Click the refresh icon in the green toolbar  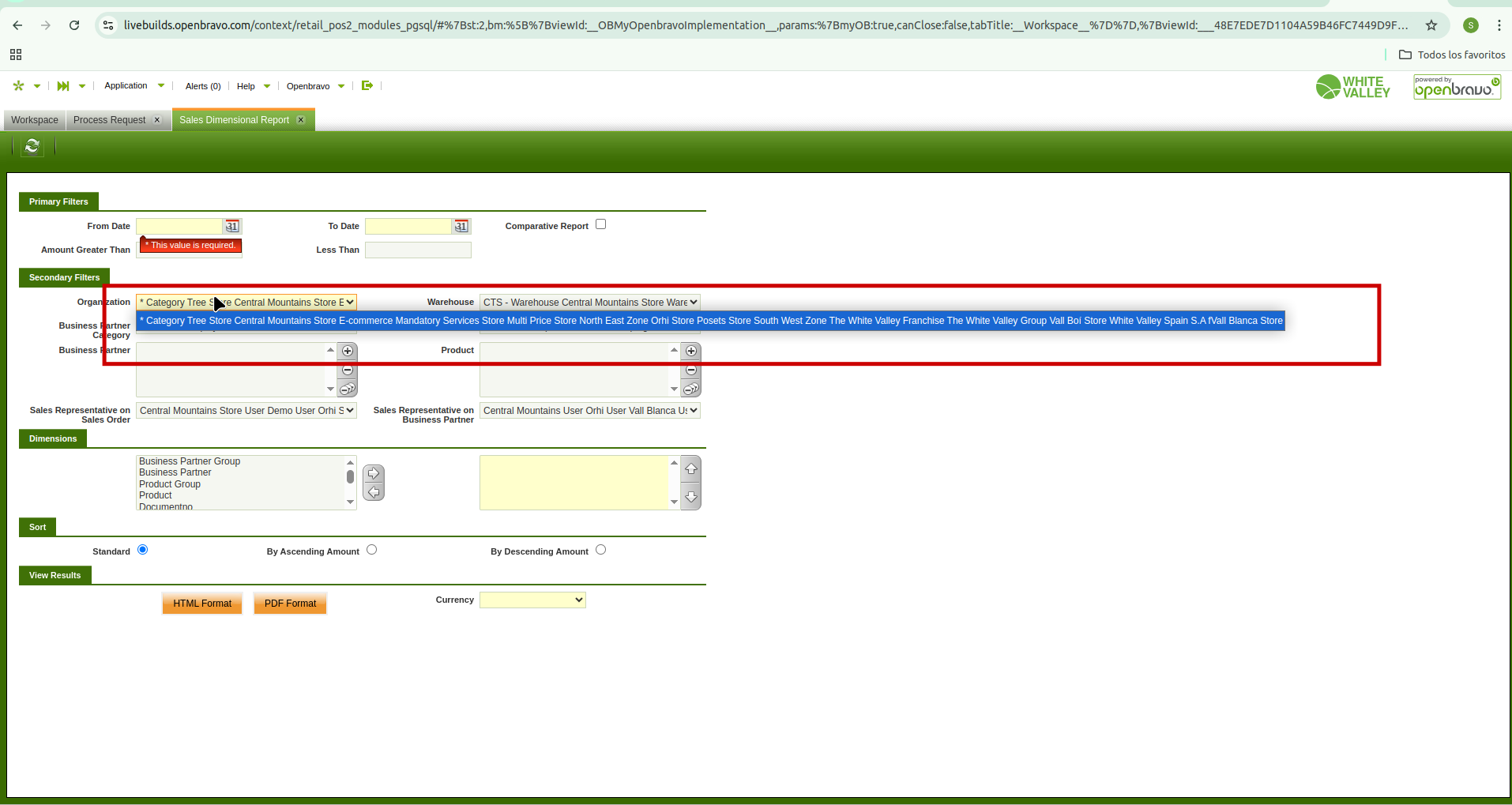pyautogui.click(x=32, y=146)
